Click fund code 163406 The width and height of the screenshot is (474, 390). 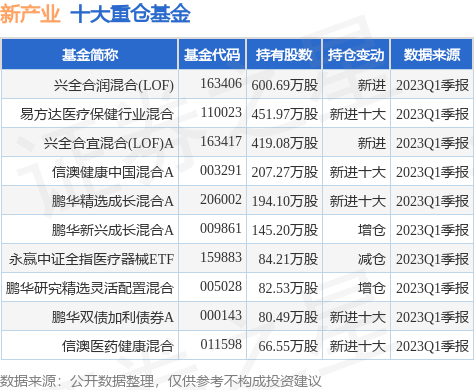pos(221,83)
